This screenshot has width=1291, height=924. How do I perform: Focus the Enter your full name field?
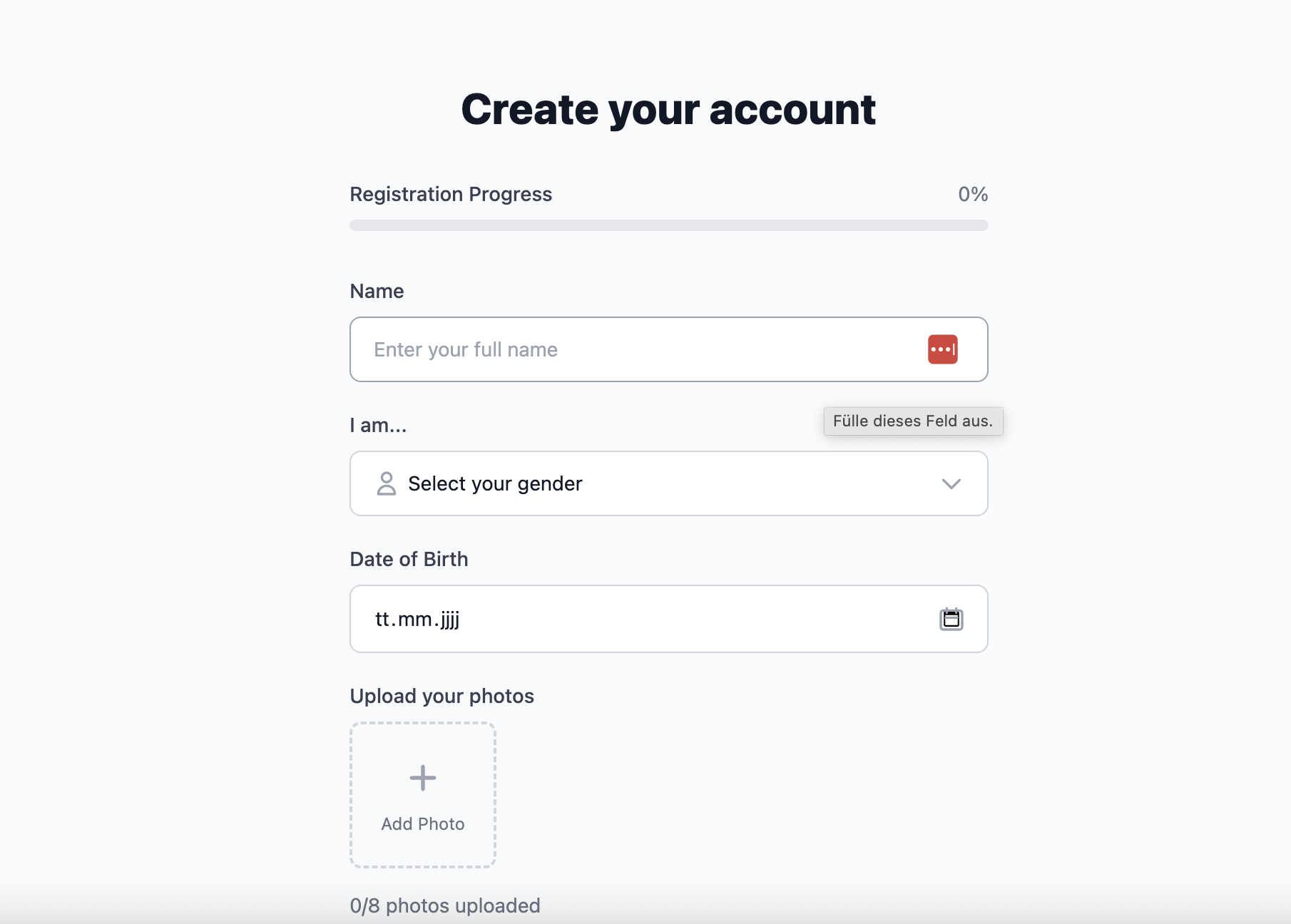(668, 349)
